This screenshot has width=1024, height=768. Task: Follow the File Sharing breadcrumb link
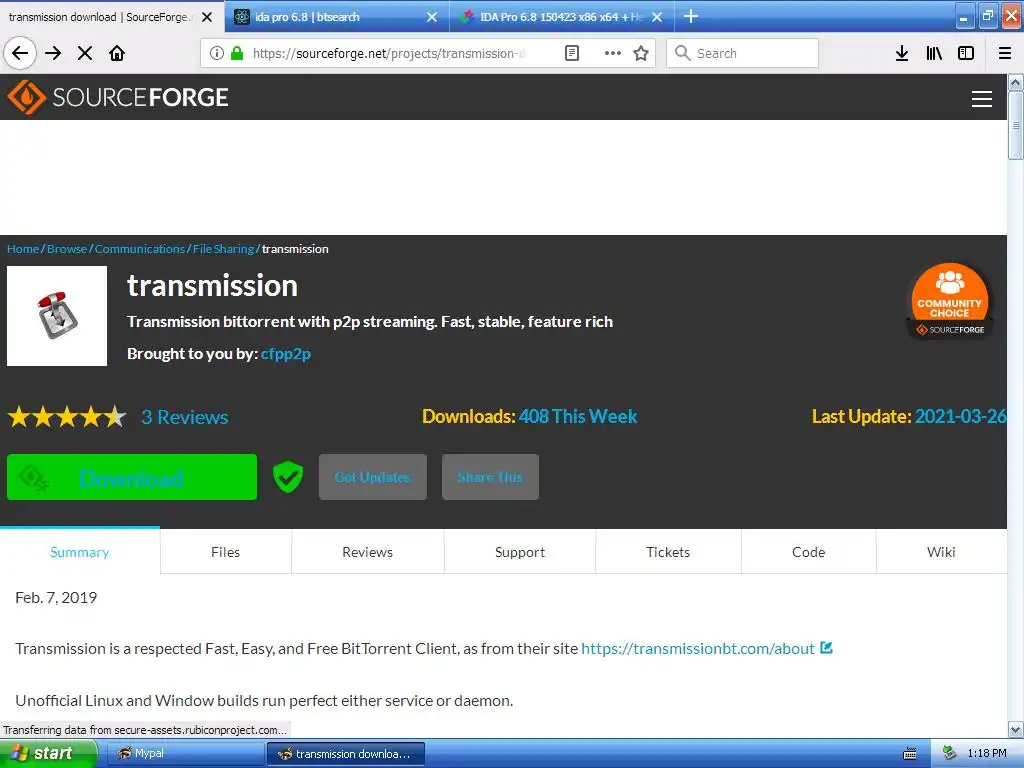coord(223,249)
